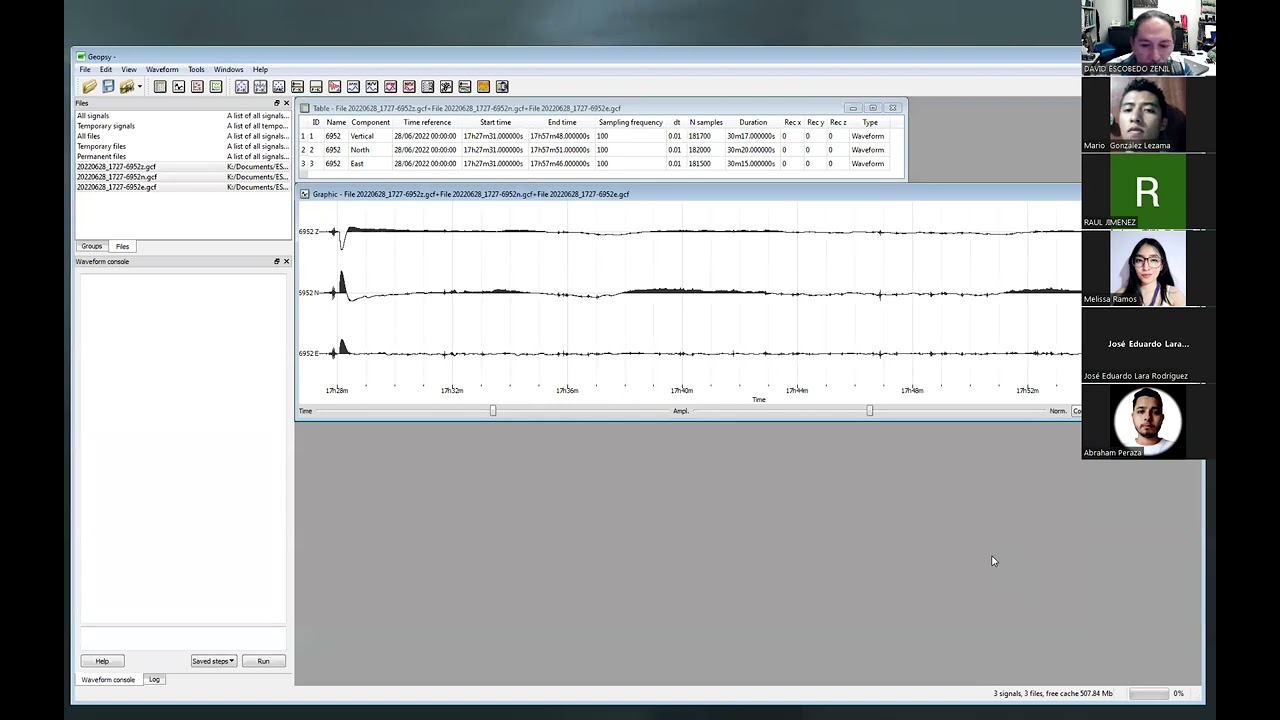Image resolution: width=1280 pixels, height=720 pixels.
Task: Click the Help button in Waveform console
Action: 102,661
